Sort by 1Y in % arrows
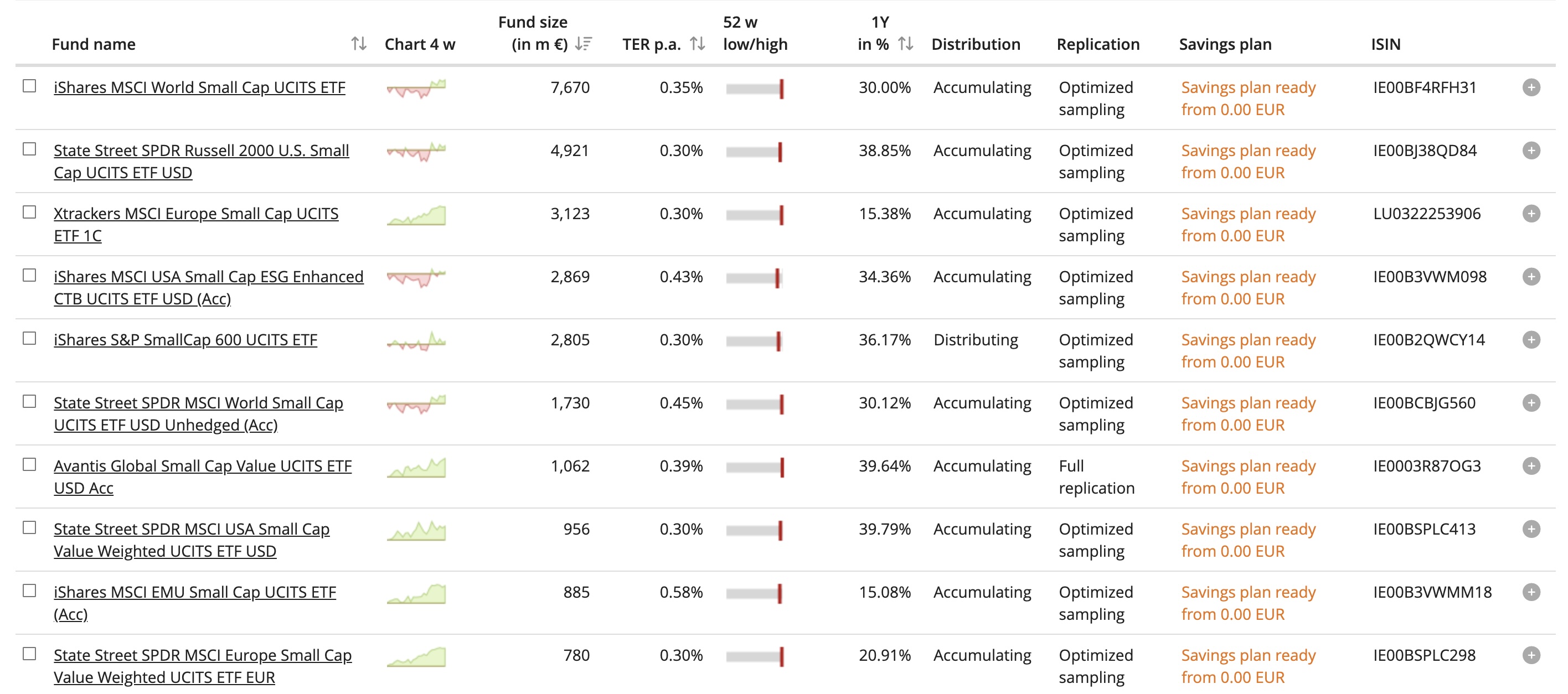The image size is (1568, 694). (x=906, y=44)
